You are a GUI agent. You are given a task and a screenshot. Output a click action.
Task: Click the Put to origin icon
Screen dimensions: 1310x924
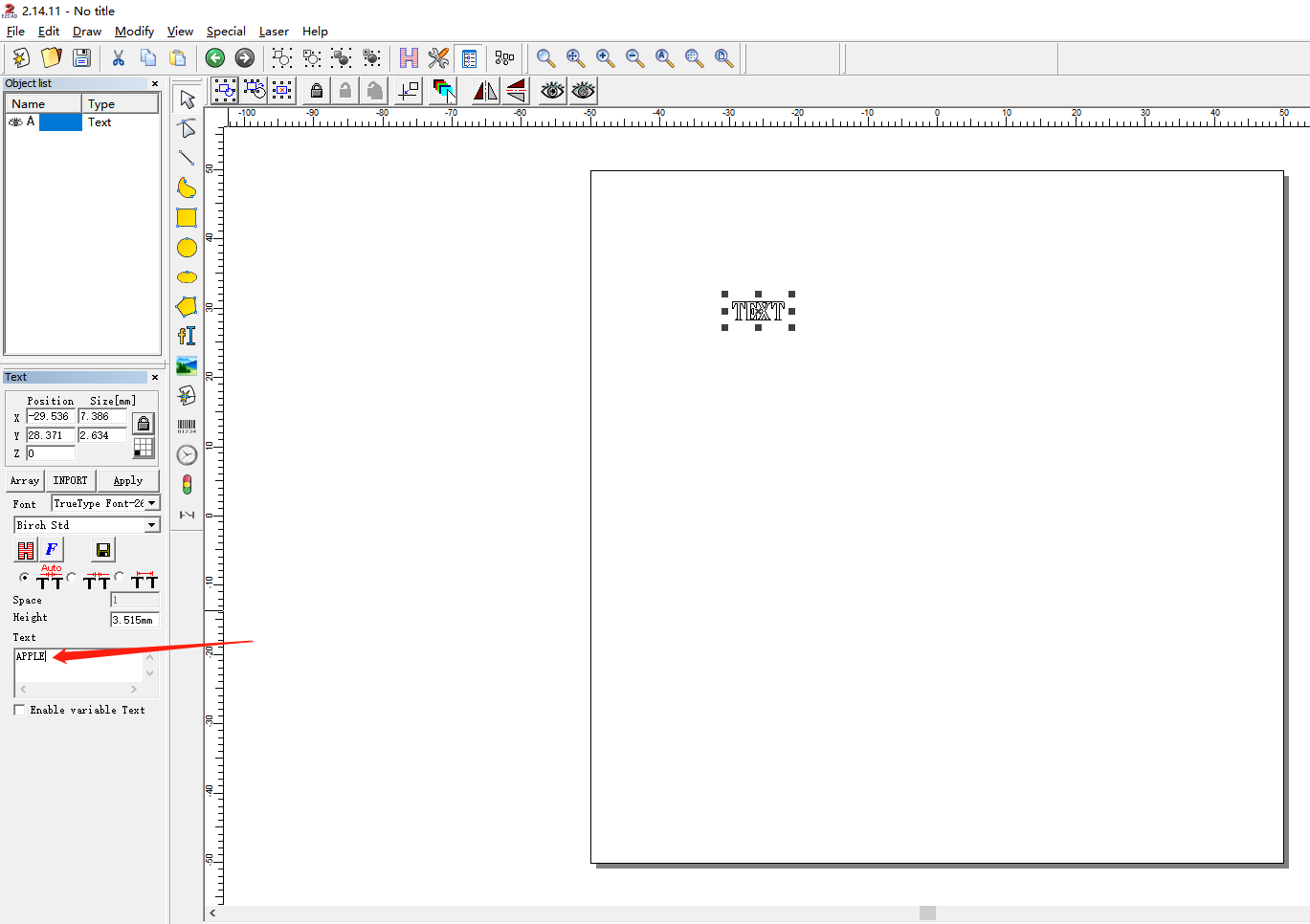(x=409, y=91)
